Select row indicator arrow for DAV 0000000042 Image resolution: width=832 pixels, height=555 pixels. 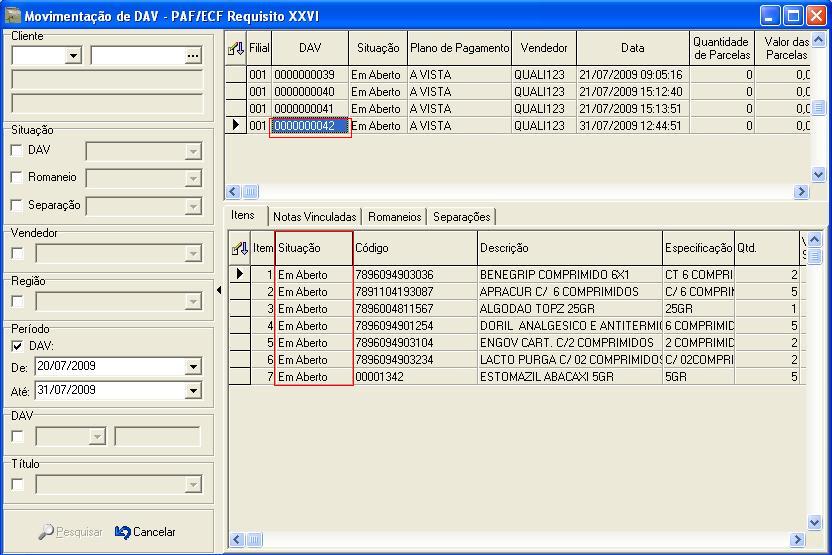point(236,126)
